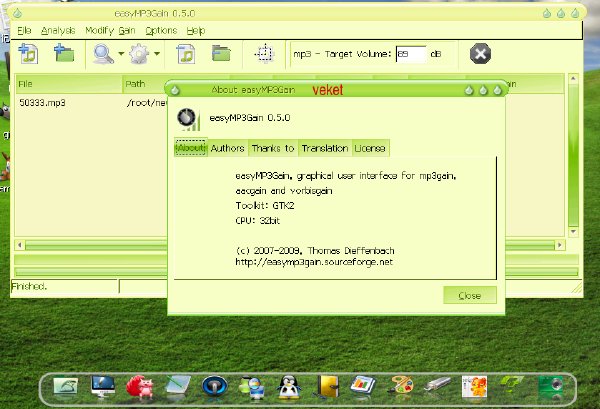Open the green arrows dock icon
Viewport: 600px width, 409px height.
[x=512, y=385]
